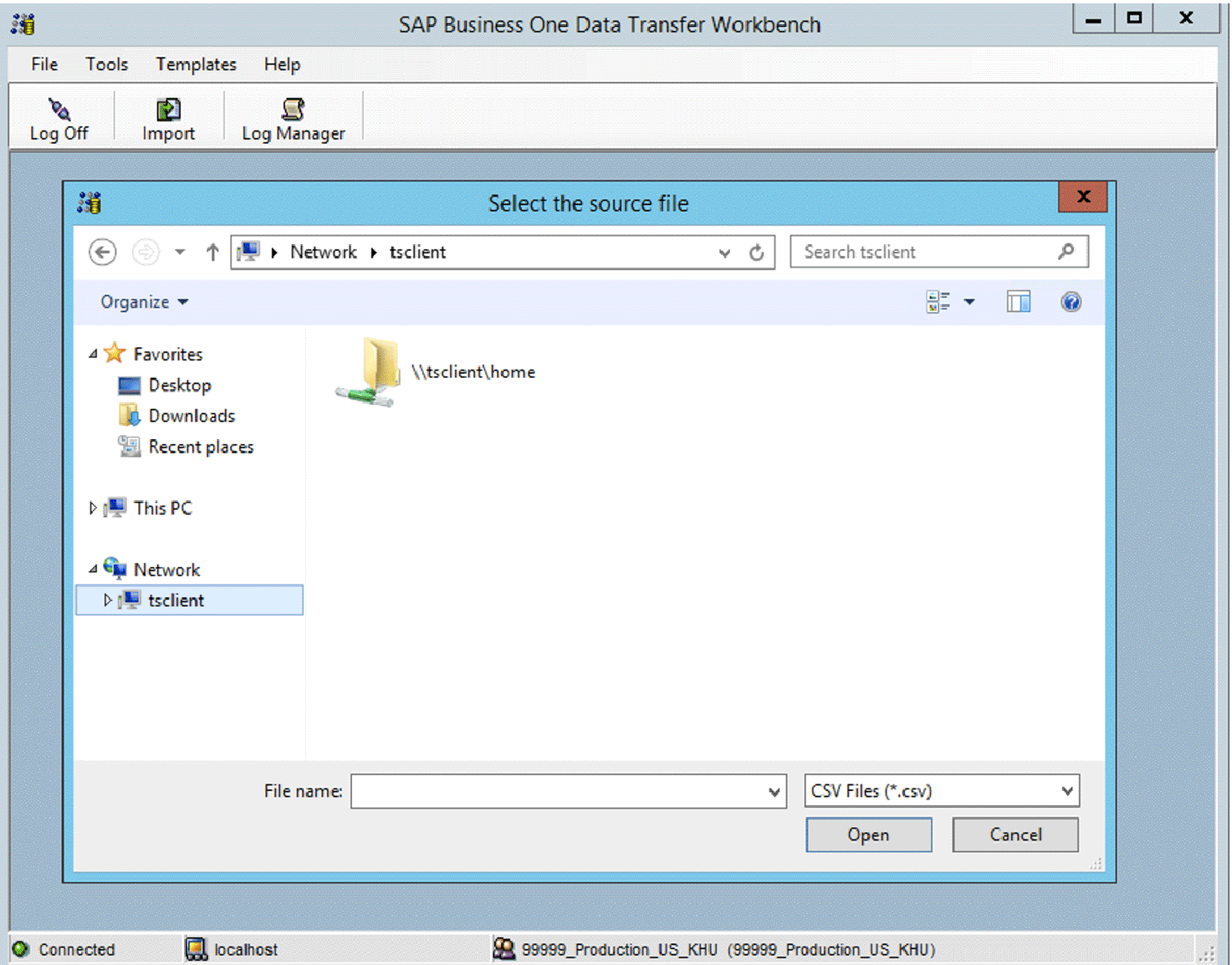Screen dimensions: 1232x965
Task: Open the Log Manager tool
Action: click(293, 120)
